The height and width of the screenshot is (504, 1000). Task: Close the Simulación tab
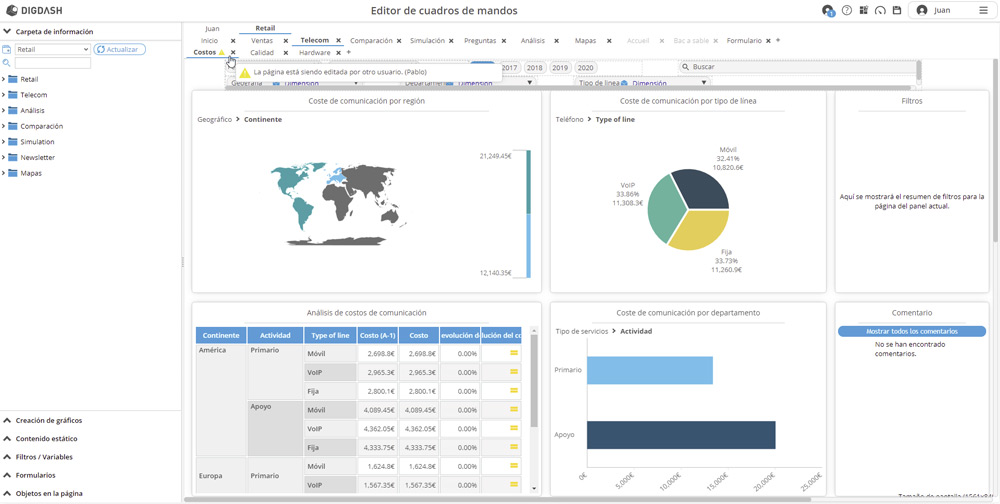(x=451, y=41)
